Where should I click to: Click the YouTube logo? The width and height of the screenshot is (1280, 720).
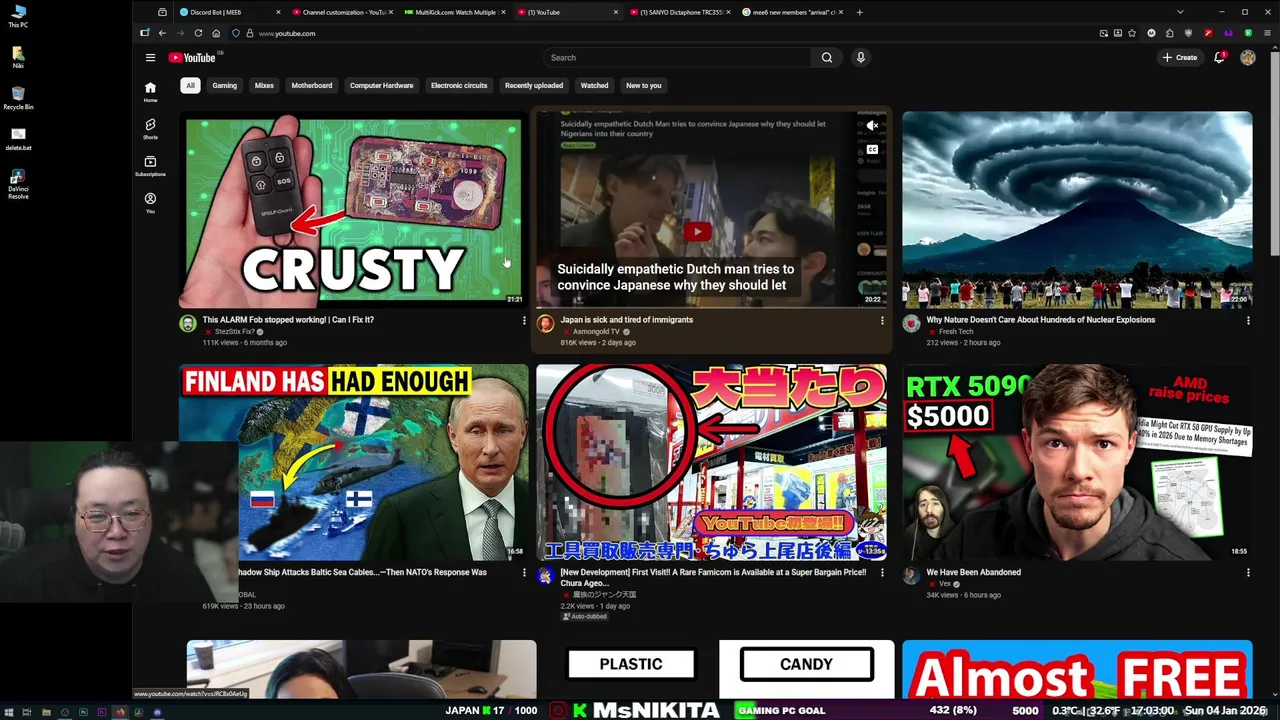click(x=192, y=58)
